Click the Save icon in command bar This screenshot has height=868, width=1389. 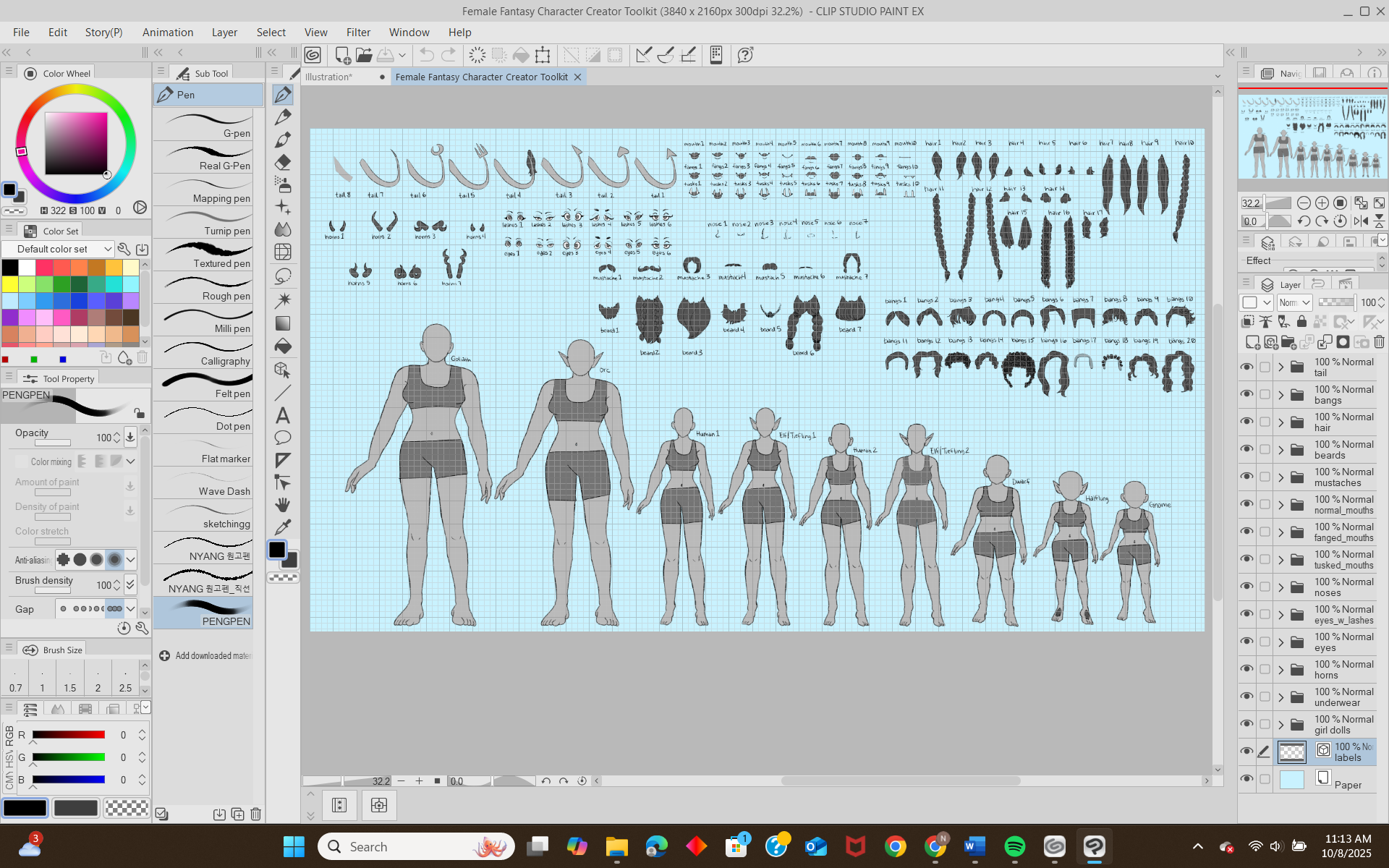pyautogui.click(x=386, y=55)
